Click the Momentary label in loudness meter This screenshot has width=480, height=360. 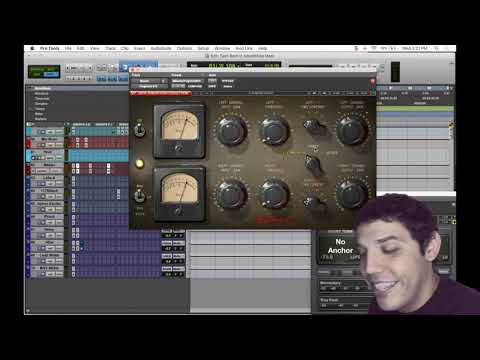coord(330,283)
